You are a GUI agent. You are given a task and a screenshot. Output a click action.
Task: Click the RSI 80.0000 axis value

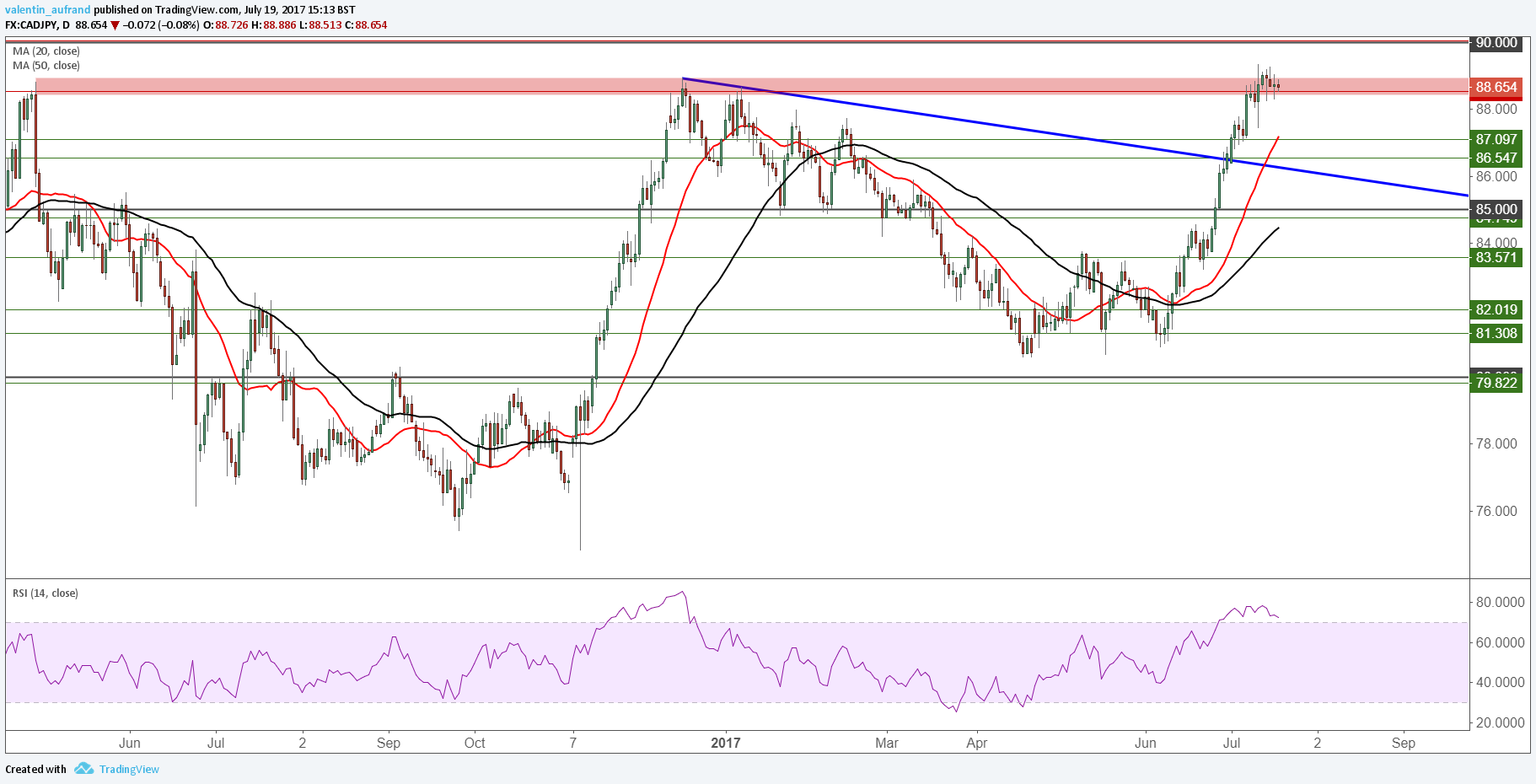pos(1500,602)
